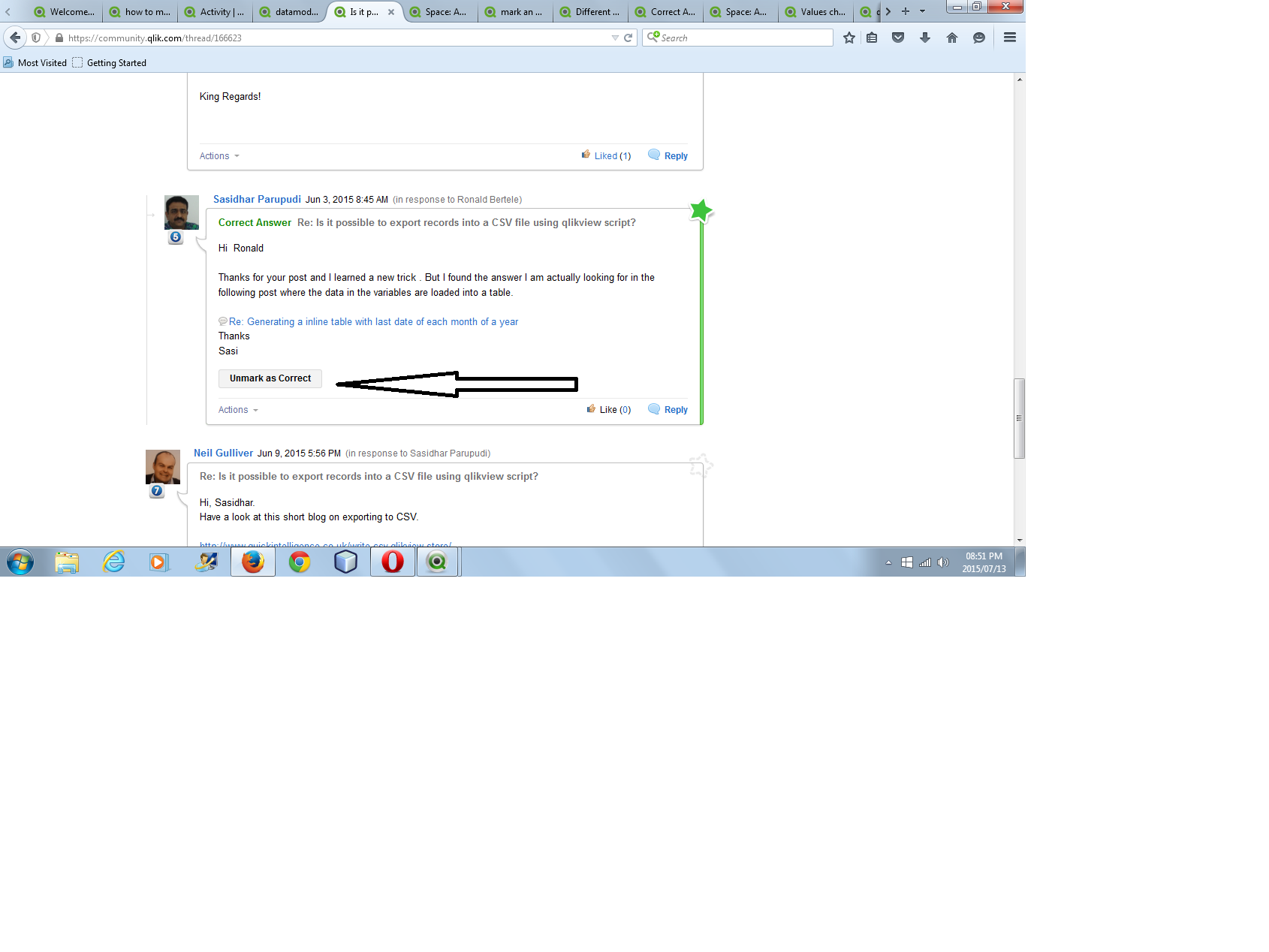Show the list-all-tabs dropdown arrow

(x=923, y=11)
